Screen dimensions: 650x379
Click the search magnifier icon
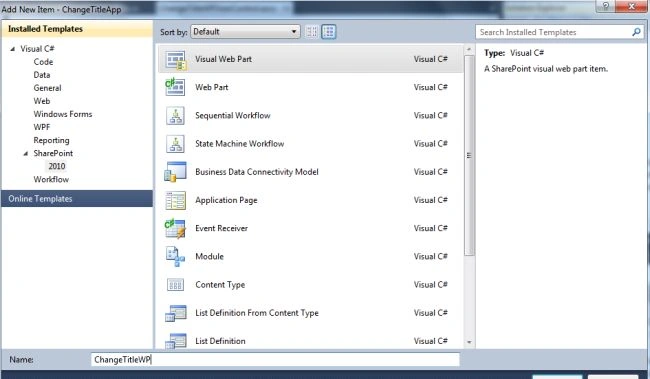point(636,32)
